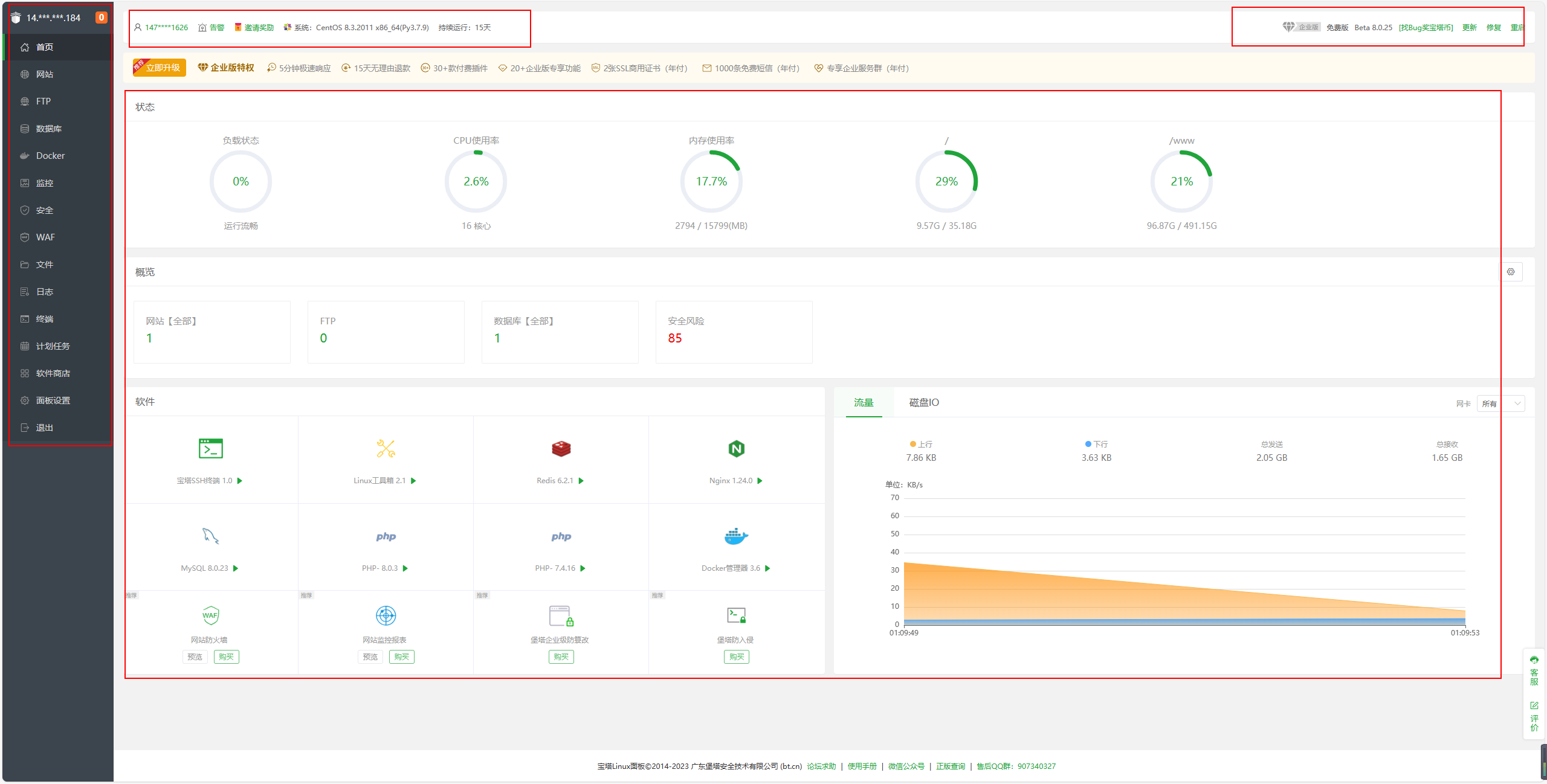Open the overview settings gear icon
Image resolution: width=1547 pixels, height=784 pixels.
(x=1510, y=272)
